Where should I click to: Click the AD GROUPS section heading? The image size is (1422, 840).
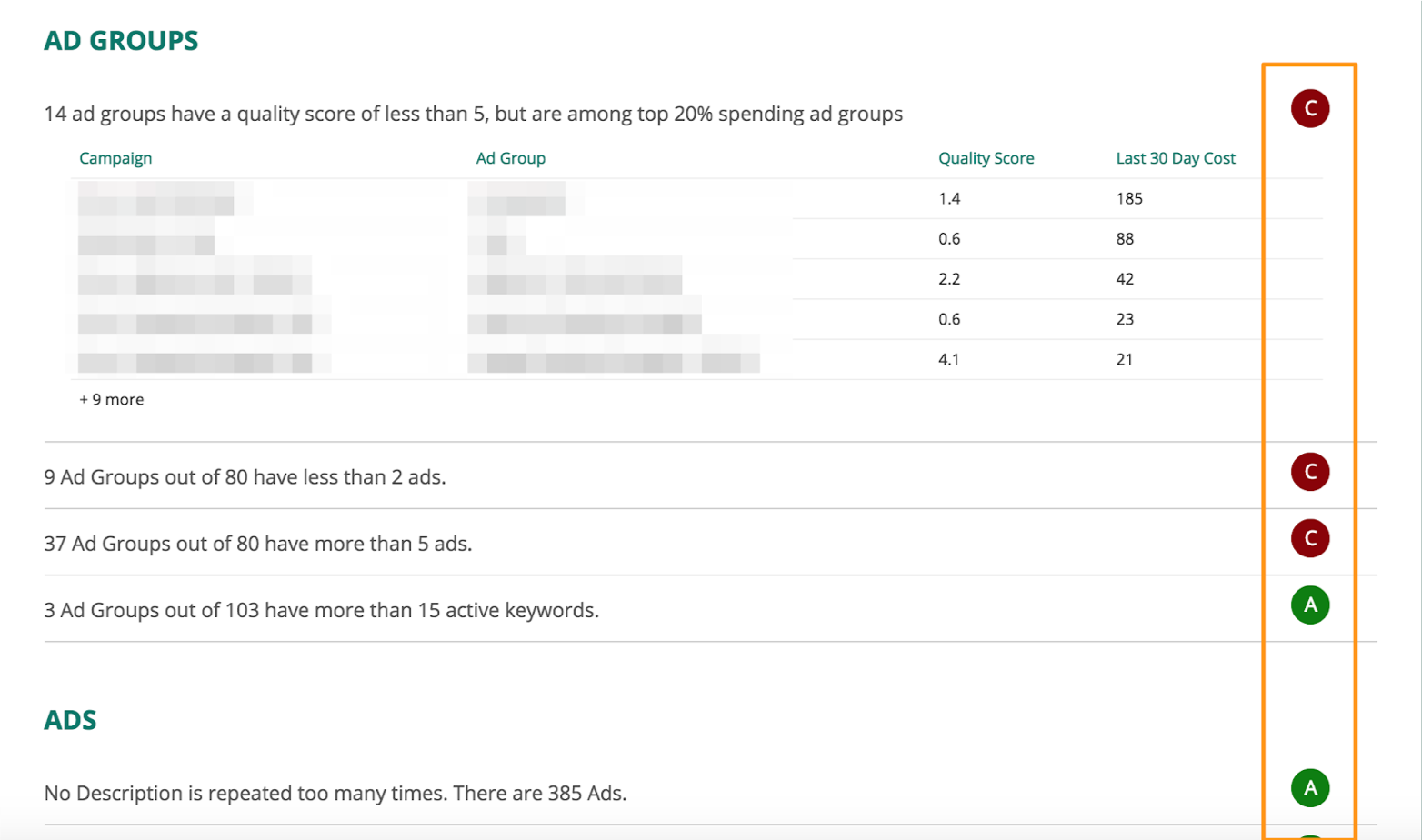[121, 41]
